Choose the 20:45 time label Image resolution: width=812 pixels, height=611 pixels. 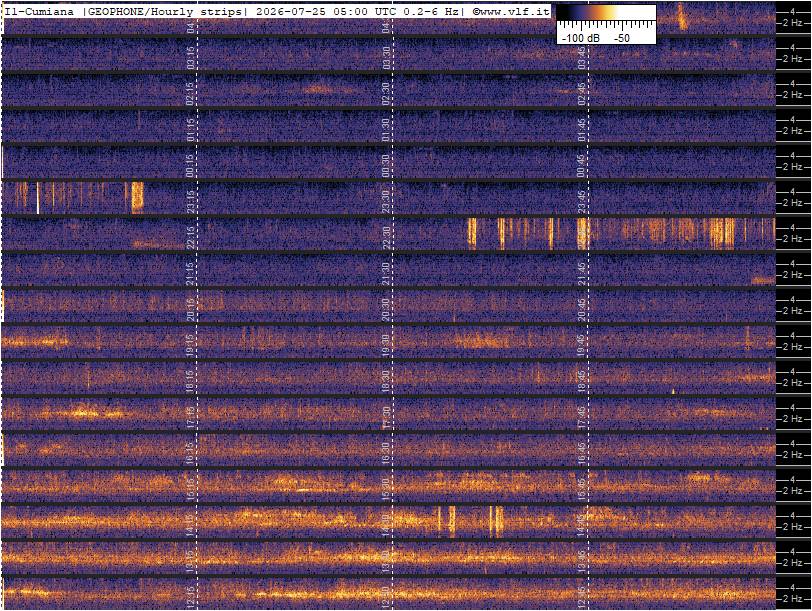(x=581, y=310)
